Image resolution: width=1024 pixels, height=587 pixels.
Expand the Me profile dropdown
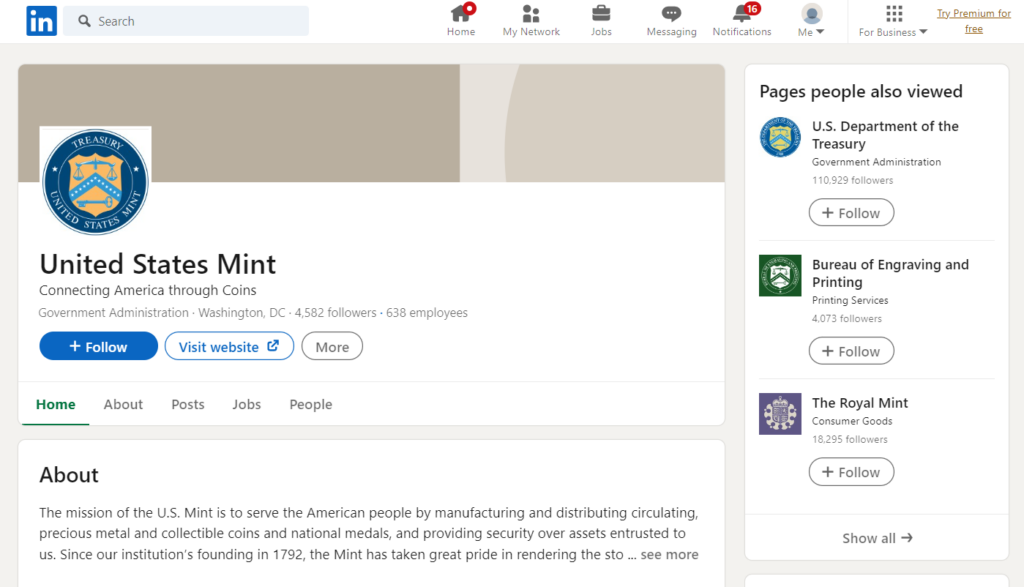(x=811, y=20)
